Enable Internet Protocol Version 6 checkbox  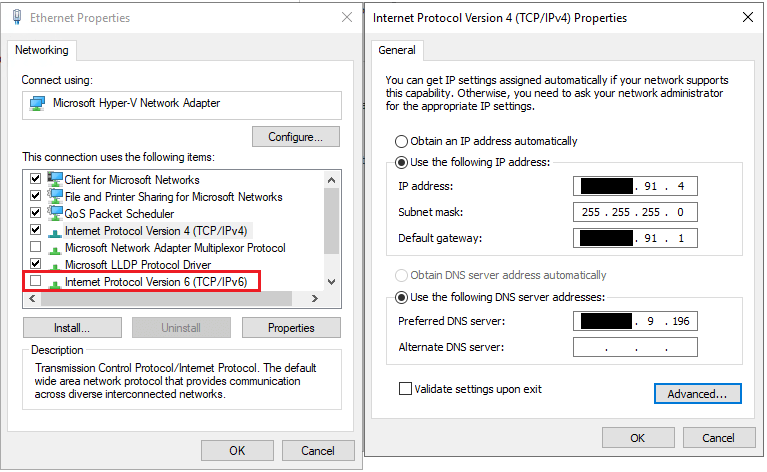36,282
